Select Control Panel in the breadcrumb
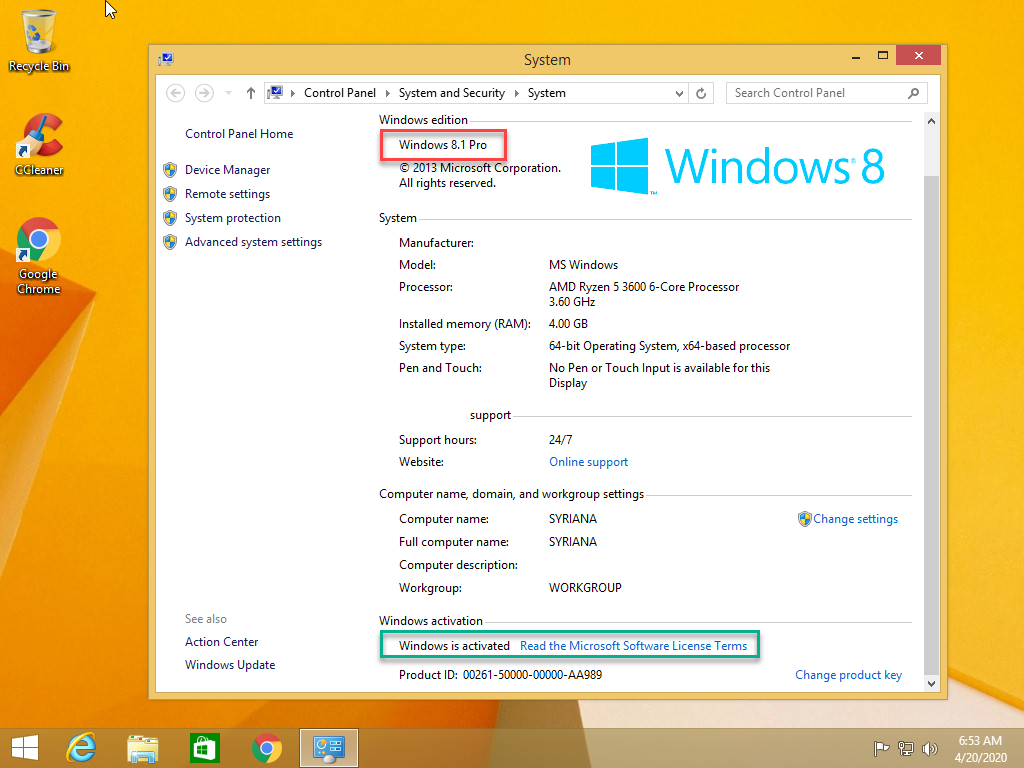Image resolution: width=1024 pixels, height=768 pixels. [340, 93]
